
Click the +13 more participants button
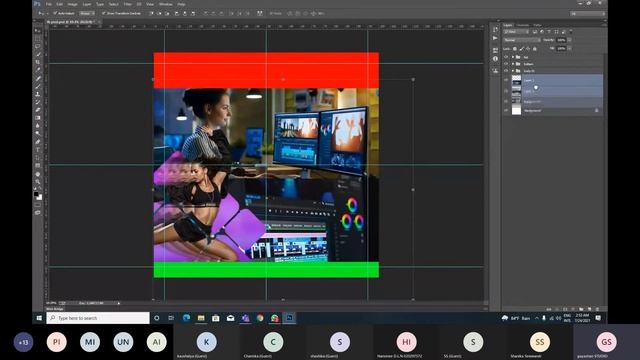pos(23,342)
